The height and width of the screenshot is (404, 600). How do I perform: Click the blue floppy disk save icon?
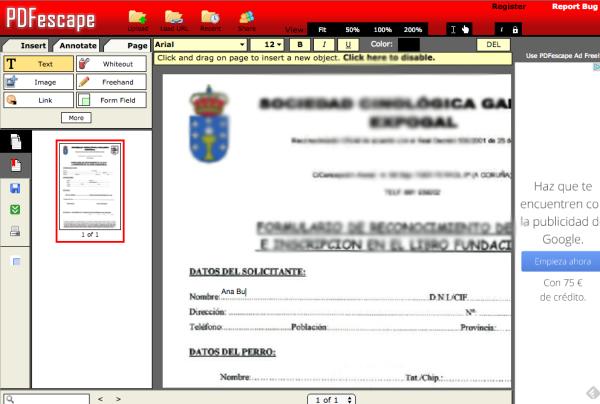(x=15, y=188)
